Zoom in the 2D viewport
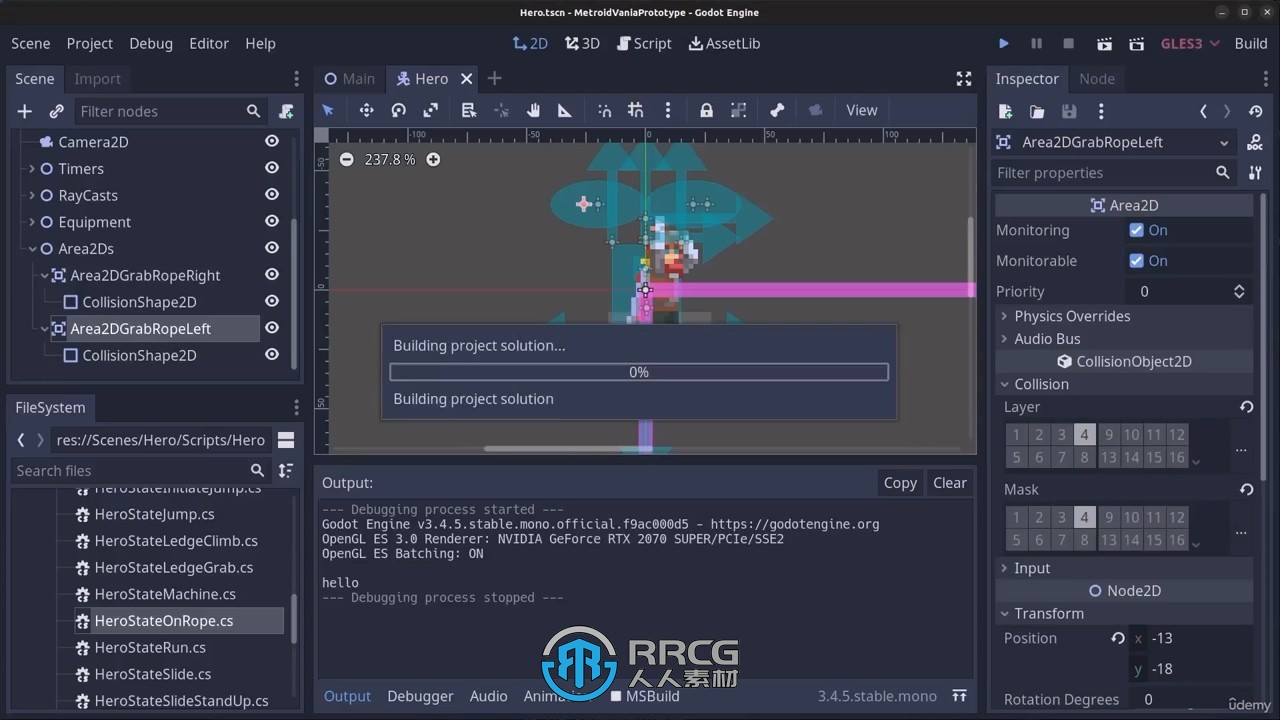 tap(433, 159)
